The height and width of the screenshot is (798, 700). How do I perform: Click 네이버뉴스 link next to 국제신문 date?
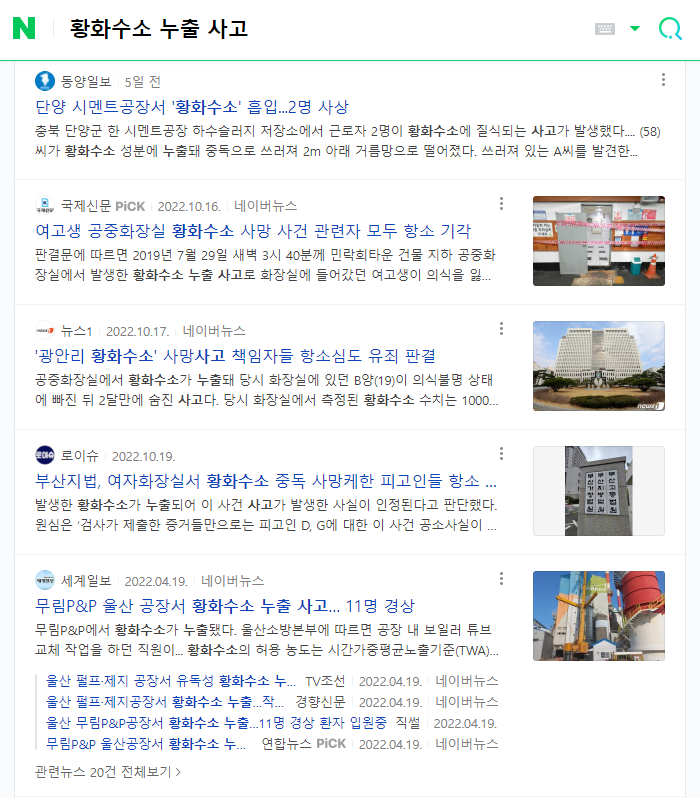265,206
